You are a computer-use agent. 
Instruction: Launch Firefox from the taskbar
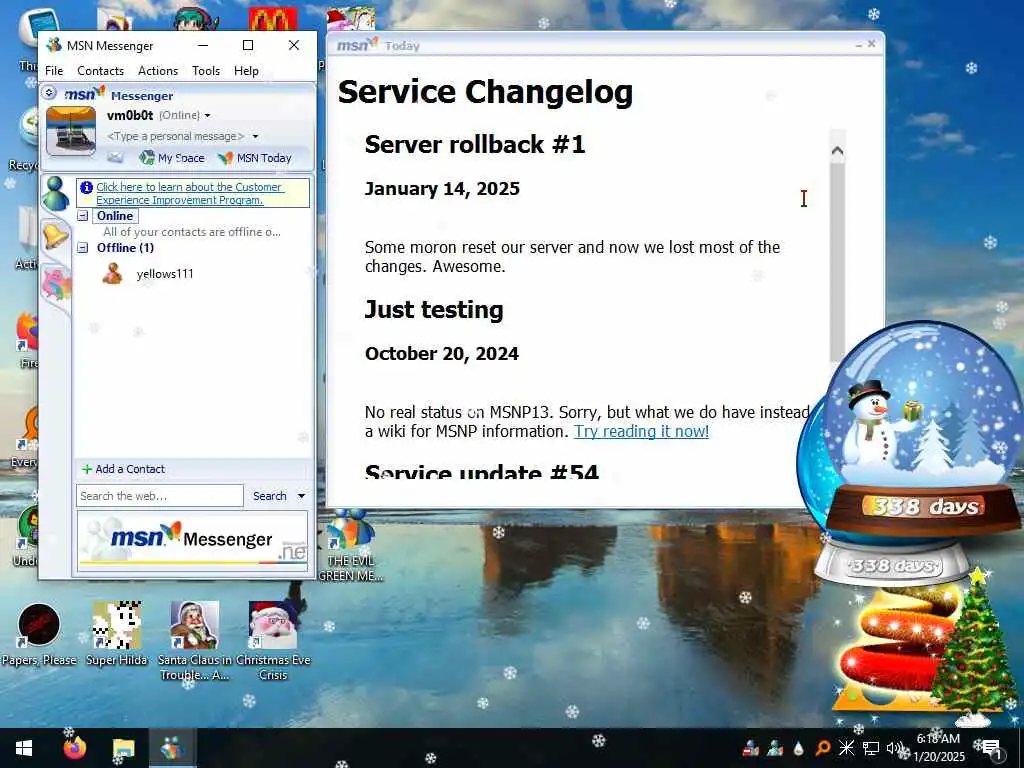point(75,748)
